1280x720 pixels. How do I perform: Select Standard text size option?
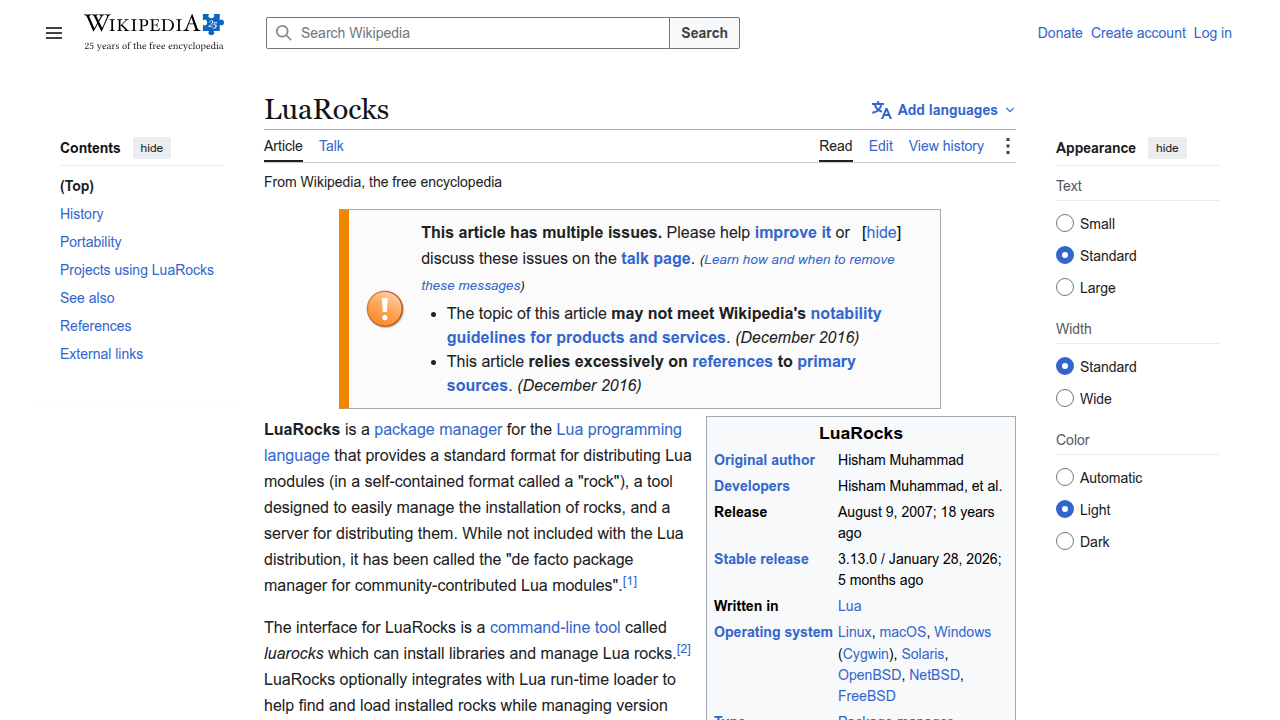pyautogui.click(x=1065, y=256)
